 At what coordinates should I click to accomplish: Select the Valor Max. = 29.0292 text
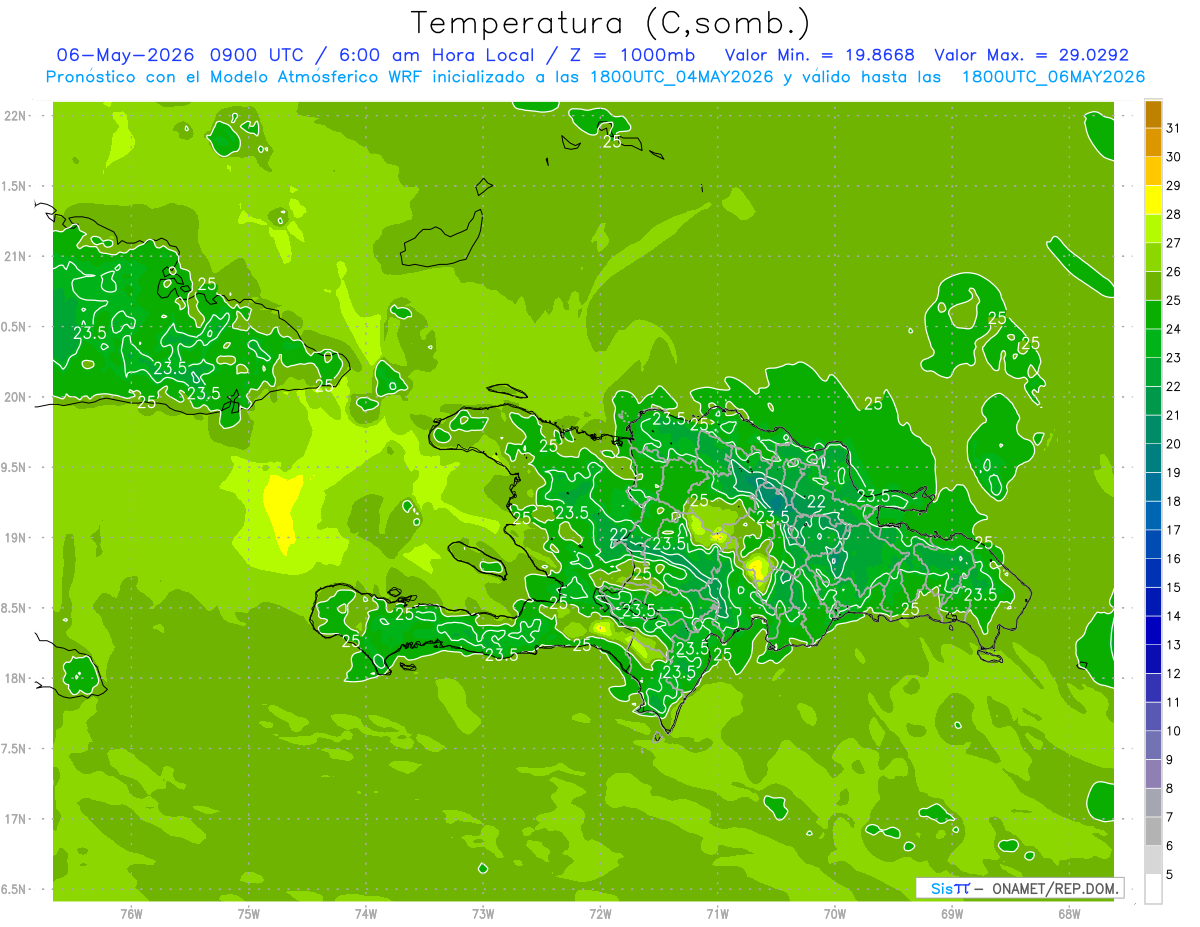[x=1031, y=55]
